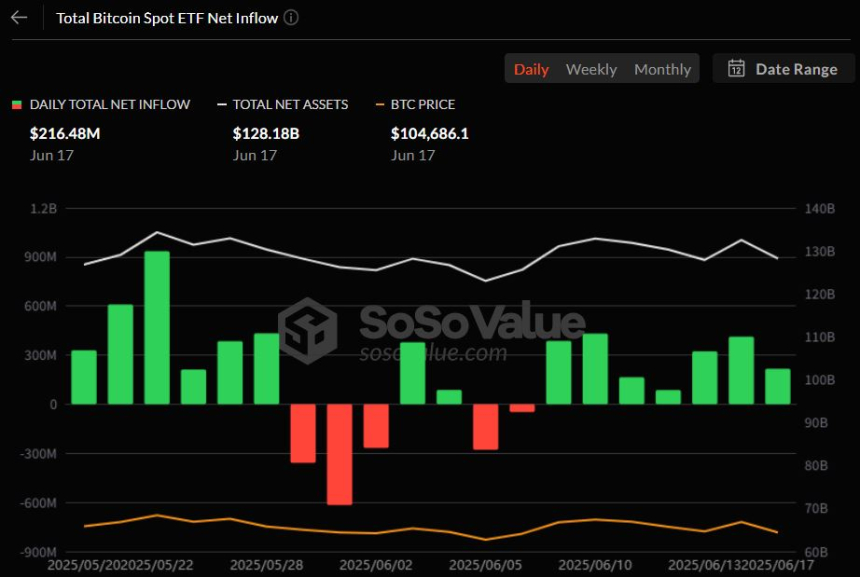Click the 100B right axis label
This screenshot has width=860, height=577.
pos(819,380)
